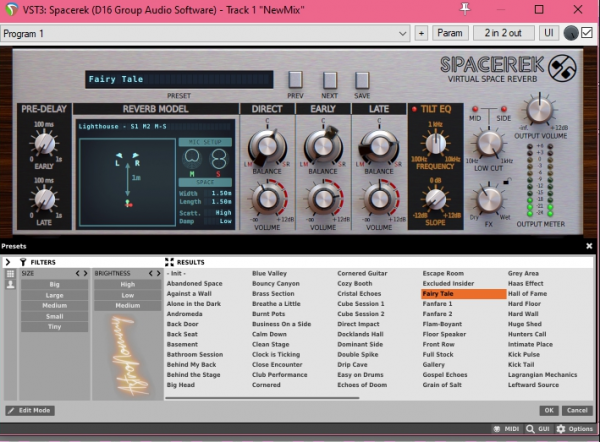
Task: Click the pin window icon in title bar
Action: tap(465, 9)
